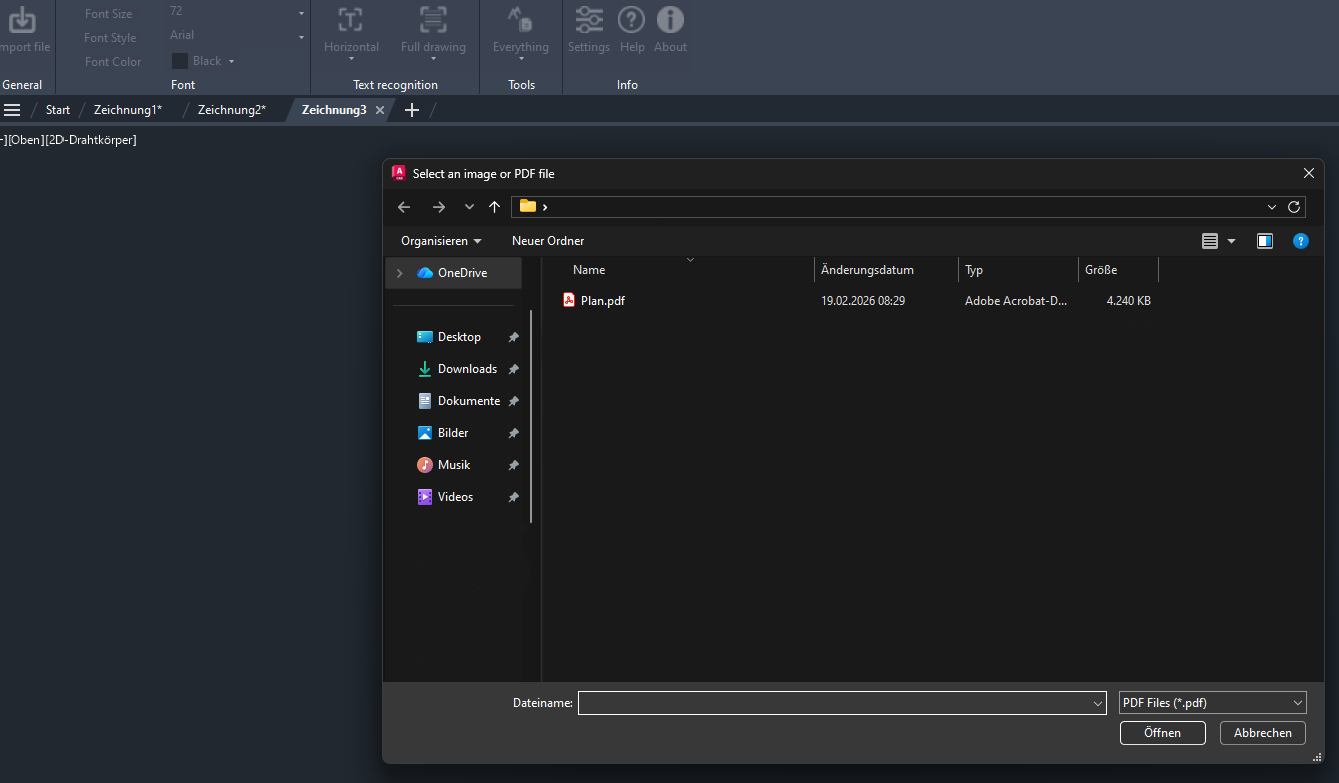Switch to the Zeichnung1 tab
Image resolution: width=1339 pixels, height=783 pixels.
pos(128,110)
